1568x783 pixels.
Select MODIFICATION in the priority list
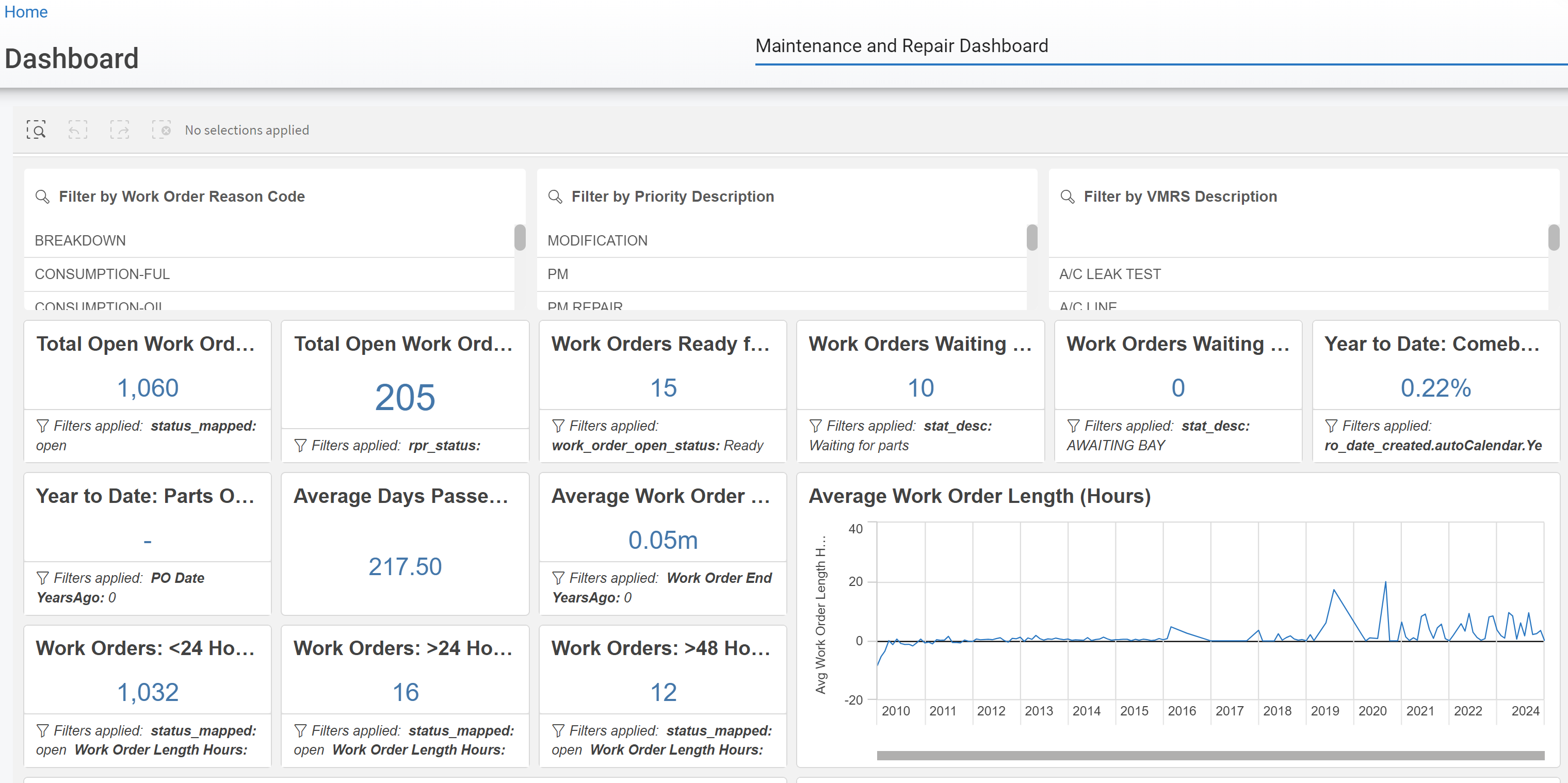click(597, 240)
